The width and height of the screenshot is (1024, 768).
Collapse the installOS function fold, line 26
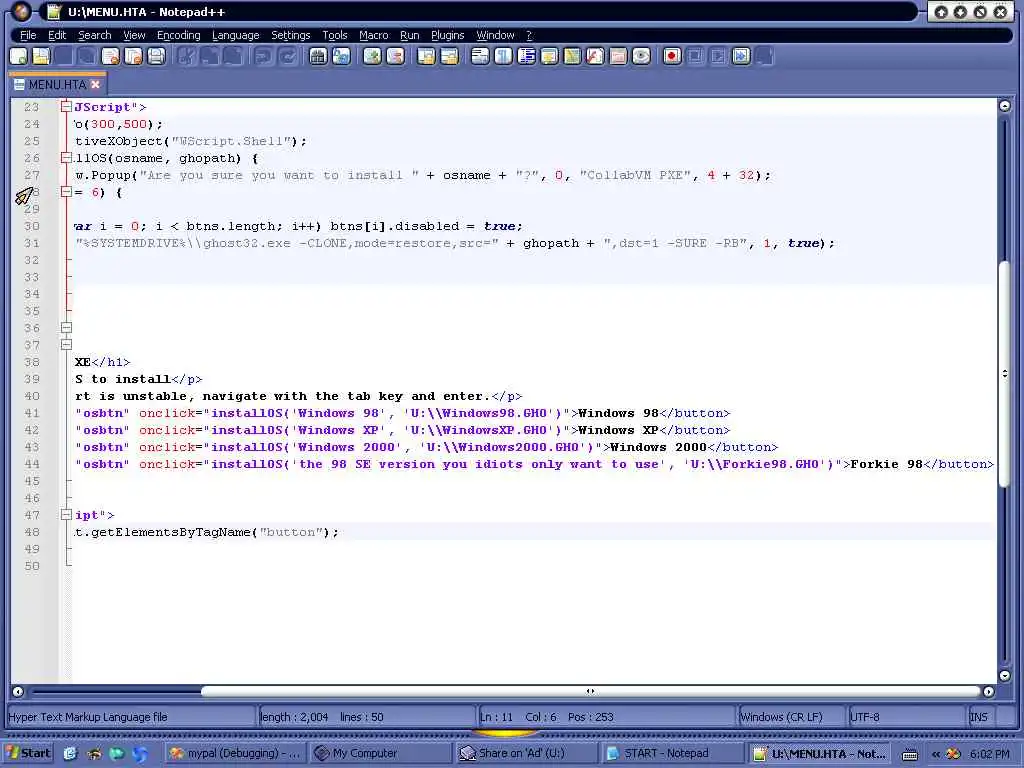pyautogui.click(x=66, y=158)
